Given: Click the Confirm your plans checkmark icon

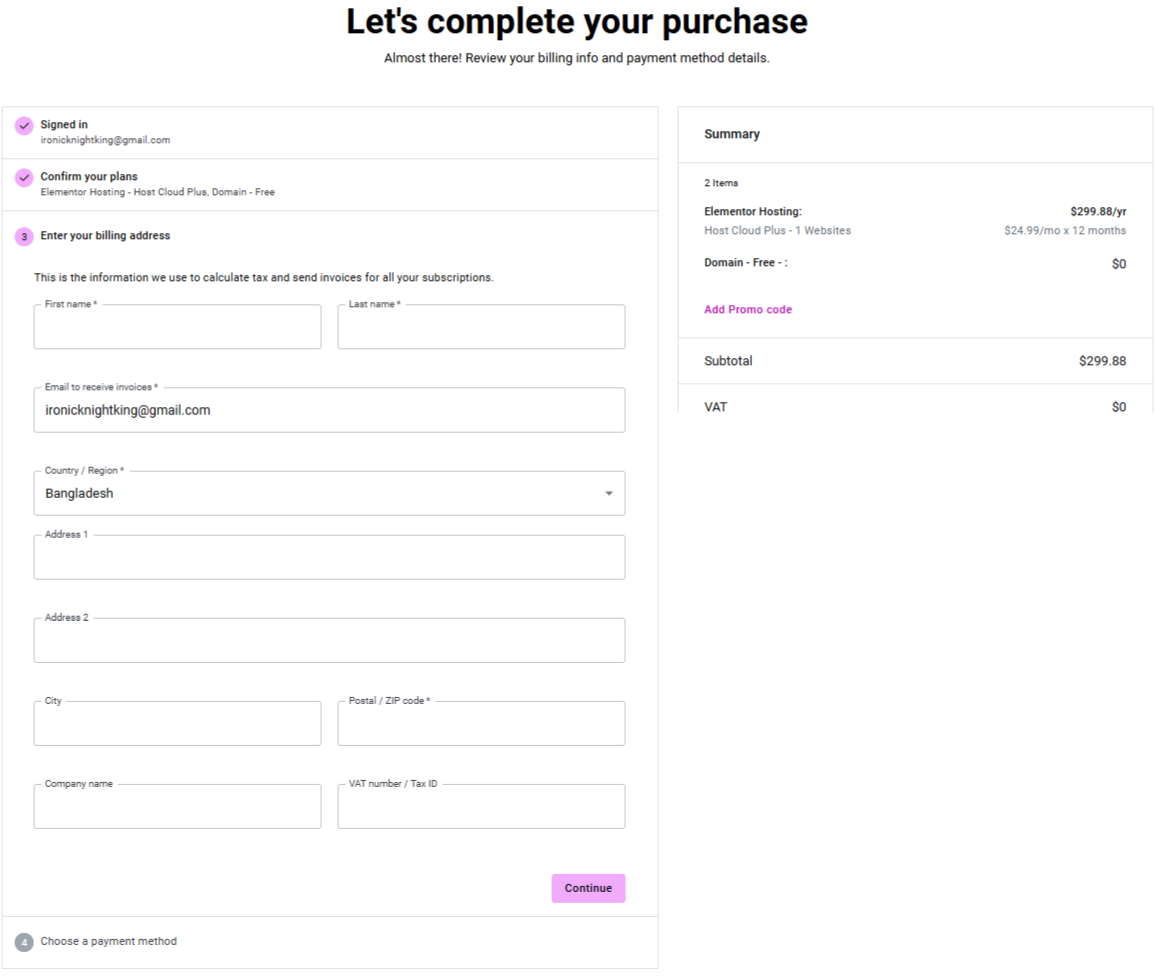Looking at the screenshot, I should 24,178.
